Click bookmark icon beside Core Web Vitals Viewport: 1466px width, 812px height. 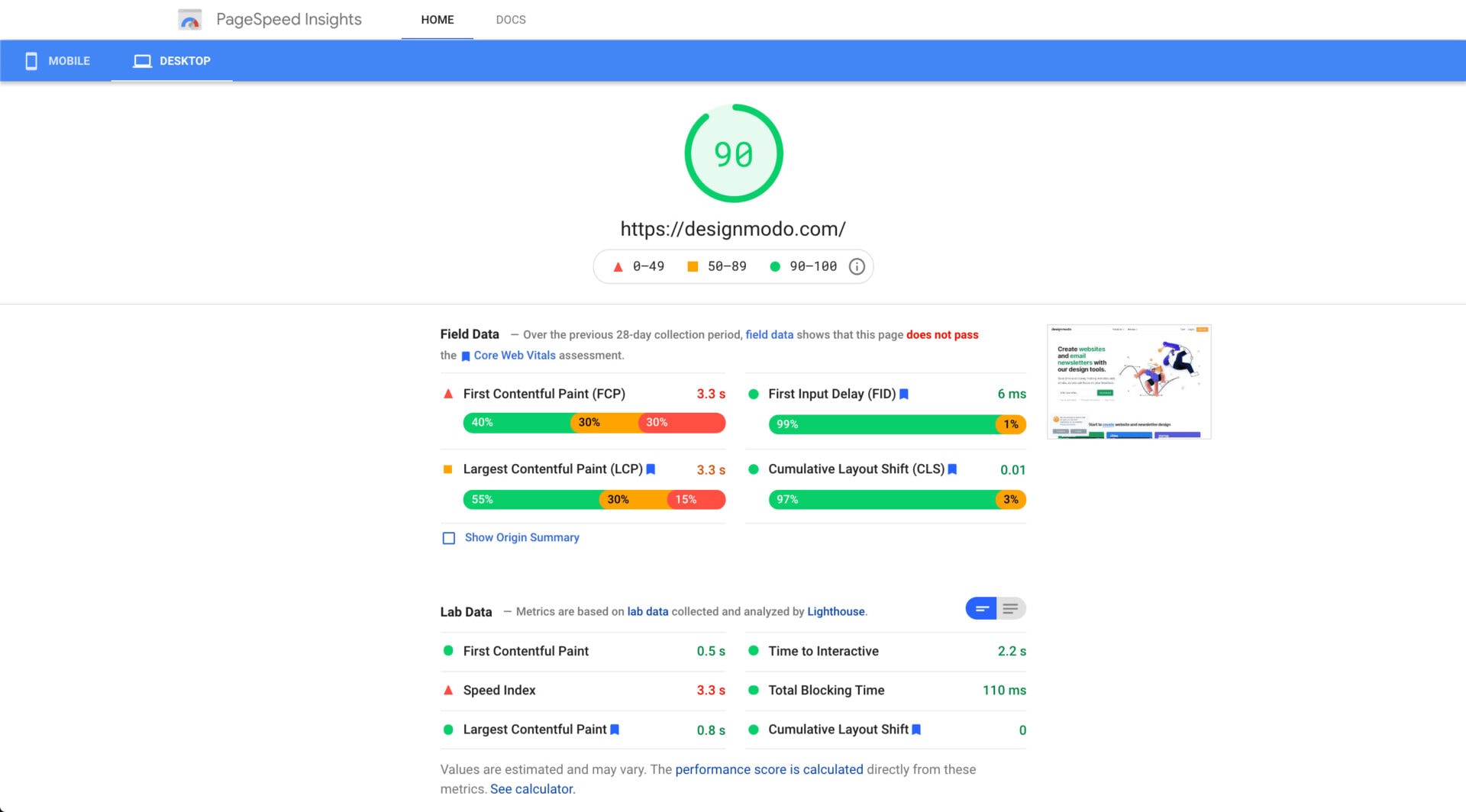point(466,356)
